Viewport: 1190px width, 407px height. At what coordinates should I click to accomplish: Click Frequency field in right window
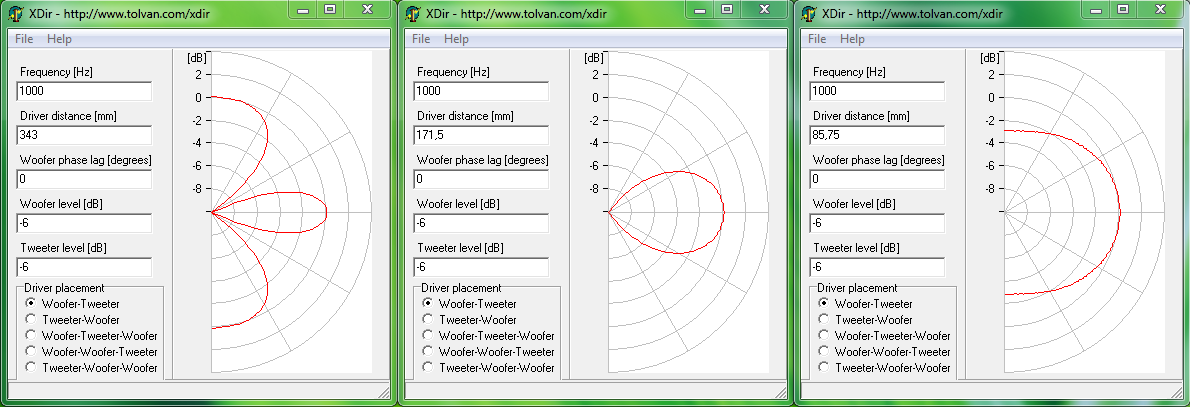[x=877, y=91]
